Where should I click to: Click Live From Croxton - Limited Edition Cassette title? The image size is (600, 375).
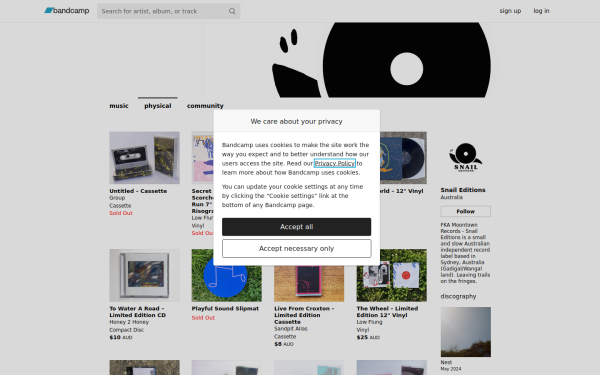[x=304, y=315]
